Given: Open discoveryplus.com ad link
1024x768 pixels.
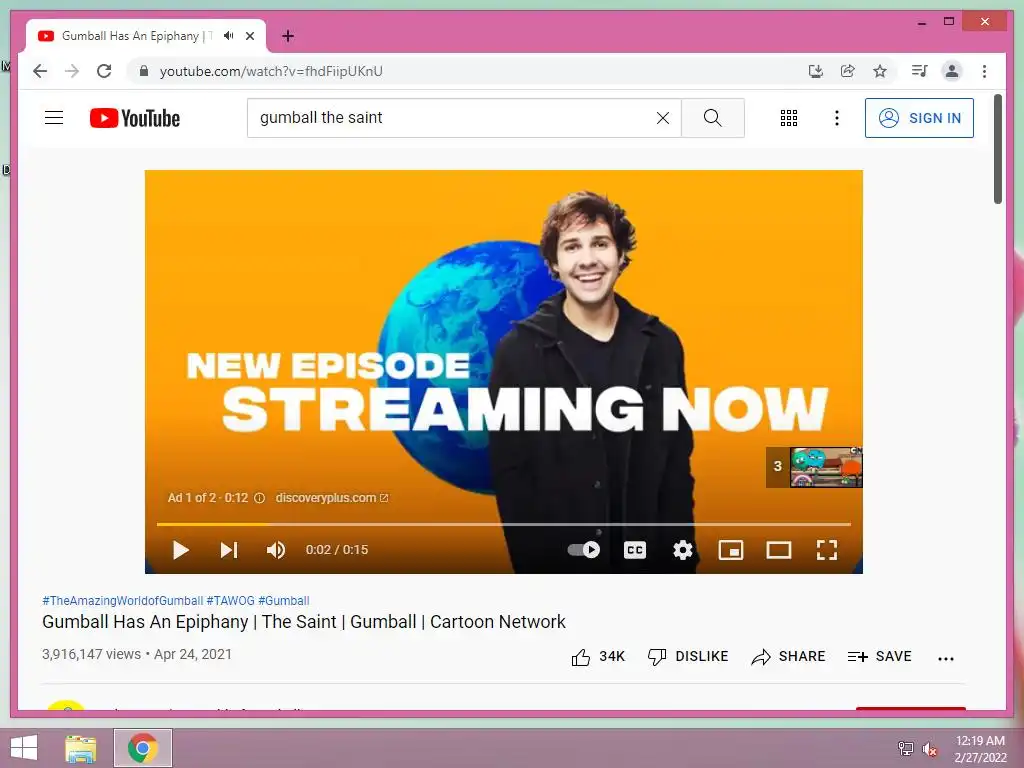Looking at the screenshot, I should tap(332, 498).
